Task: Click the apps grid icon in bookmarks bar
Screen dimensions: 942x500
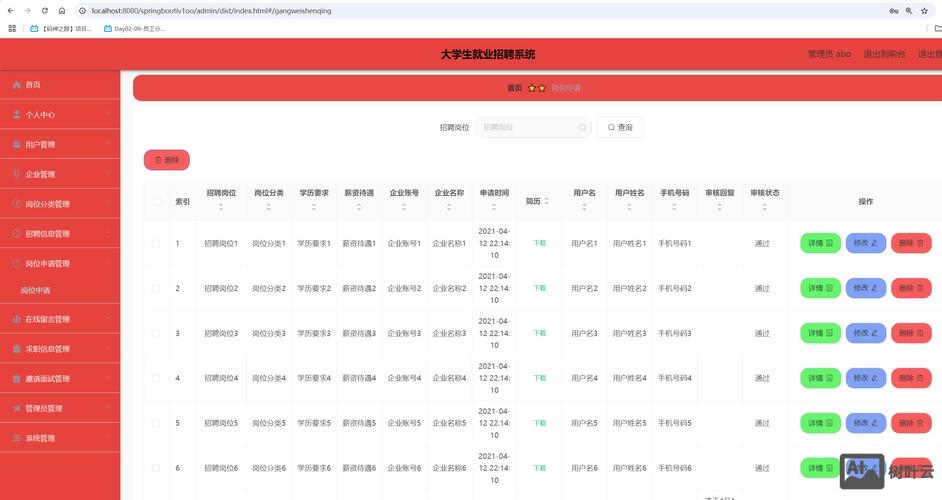Action: [12, 29]
